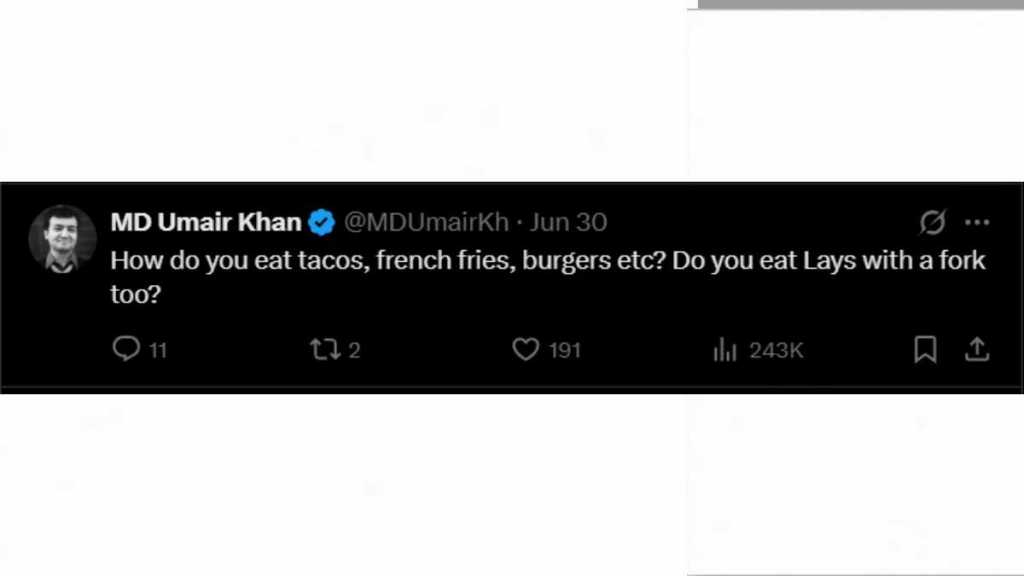Click the reply speech bubble icon

(x=126, y=349)
